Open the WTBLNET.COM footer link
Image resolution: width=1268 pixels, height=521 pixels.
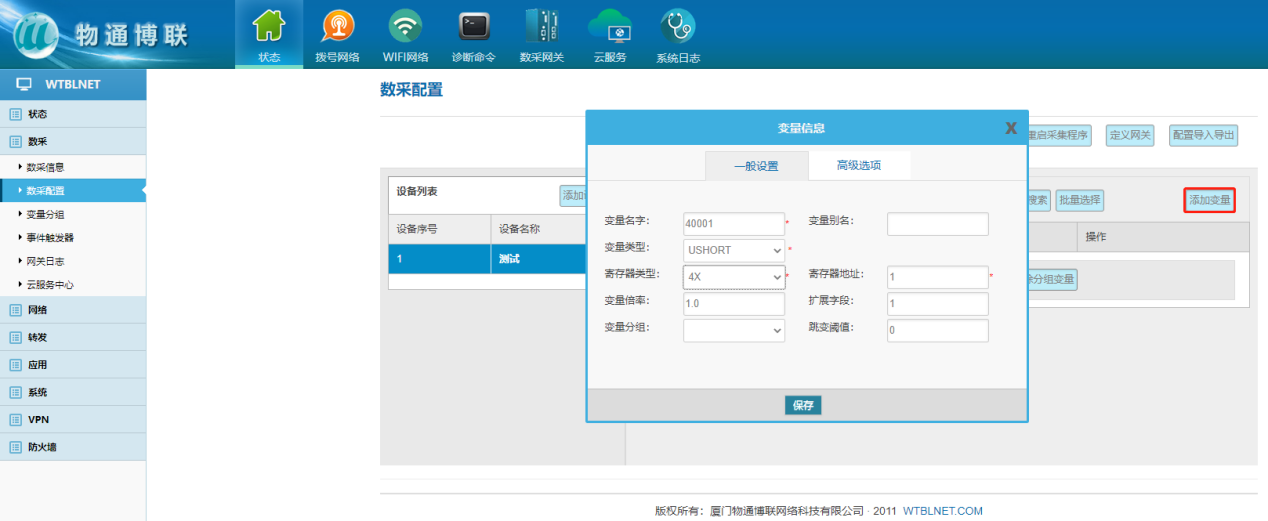[942, 511]
